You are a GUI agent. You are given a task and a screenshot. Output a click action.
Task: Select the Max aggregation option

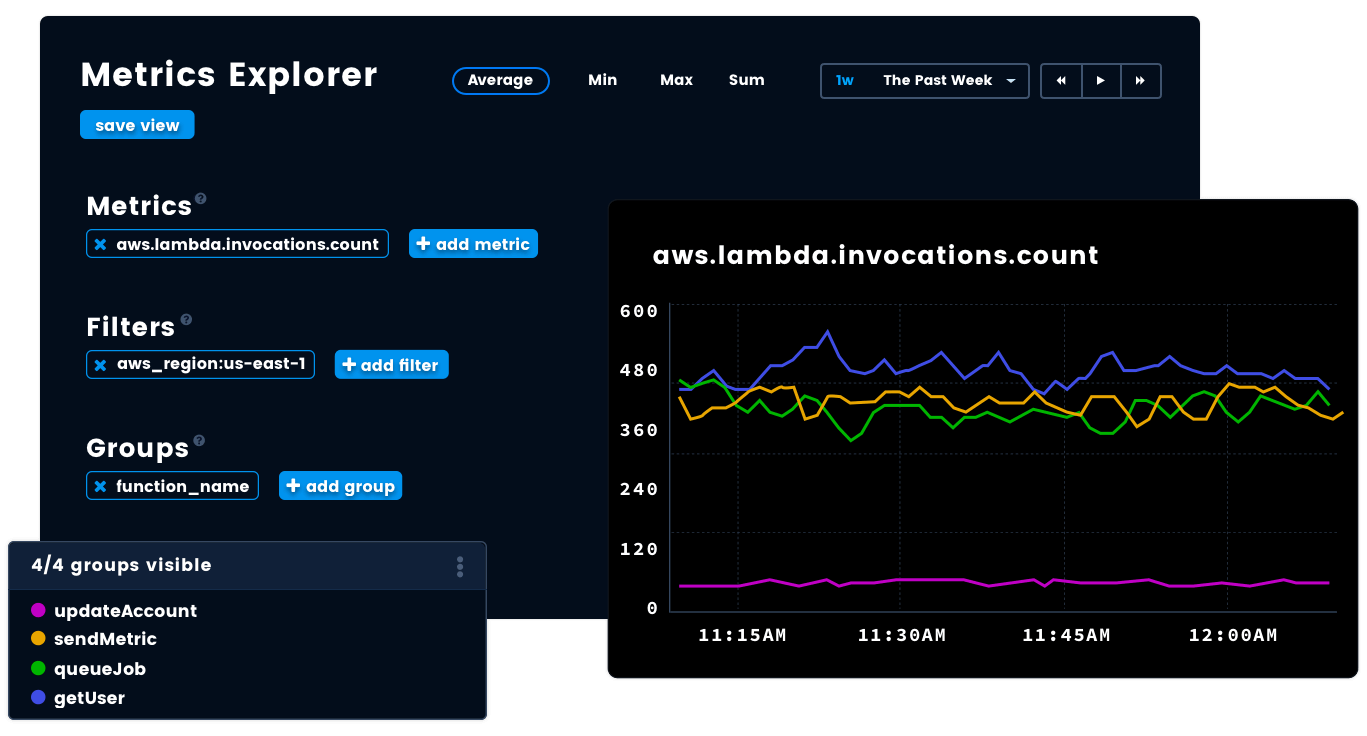tap(676, 80)
